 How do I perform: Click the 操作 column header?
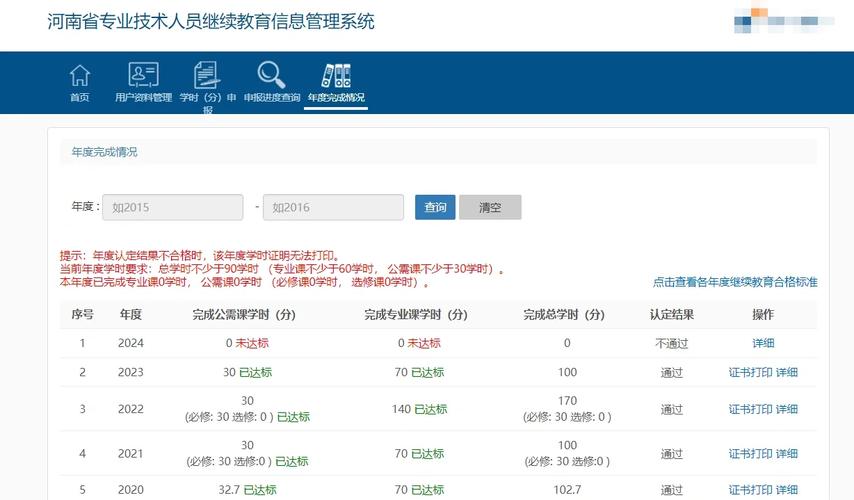pyautogui.click(x=763, y=315)
